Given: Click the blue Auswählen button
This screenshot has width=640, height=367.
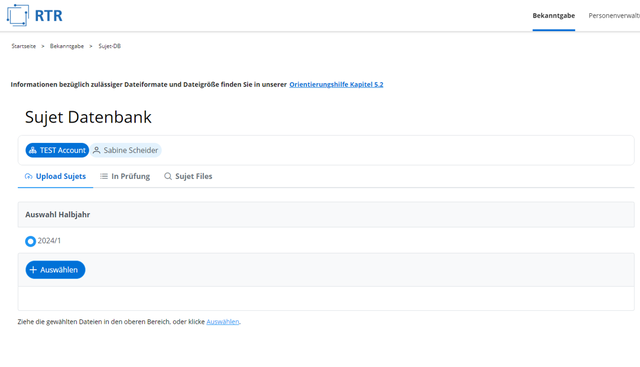Looking at the screenshot, I should coord(55,270).
